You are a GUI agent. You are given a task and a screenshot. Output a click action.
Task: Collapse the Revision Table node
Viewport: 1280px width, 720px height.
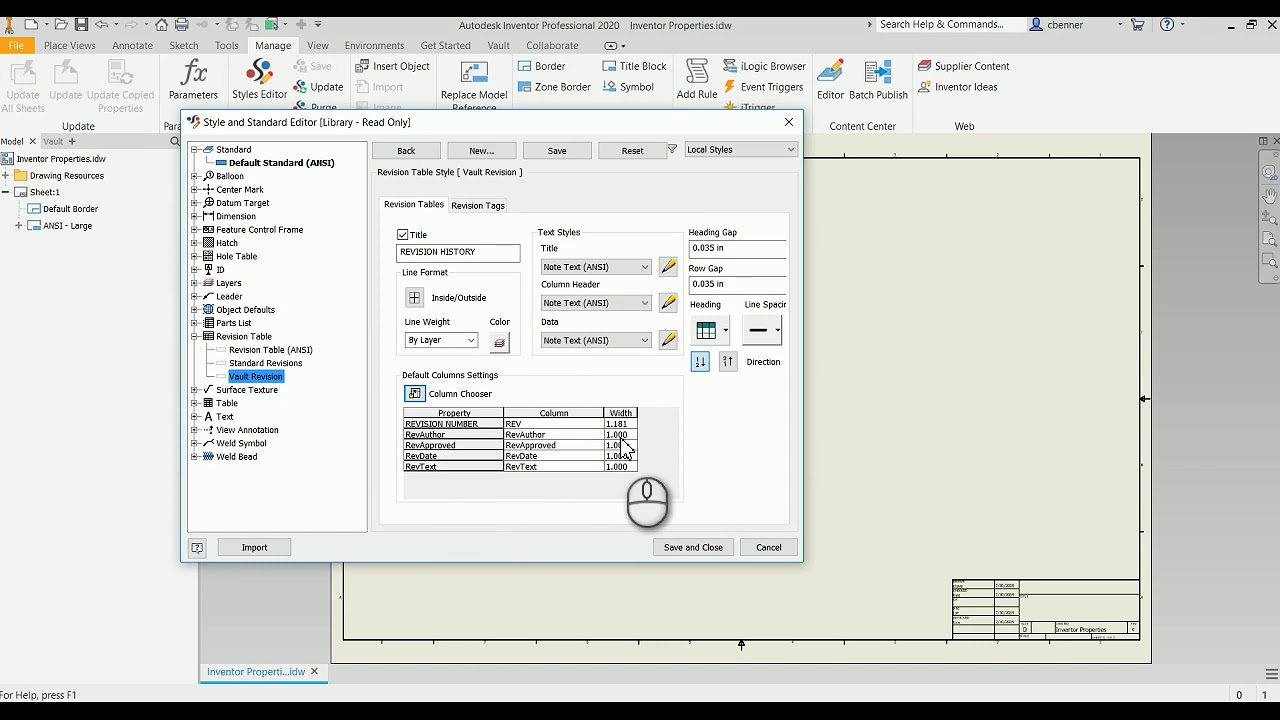click(195, 337)
